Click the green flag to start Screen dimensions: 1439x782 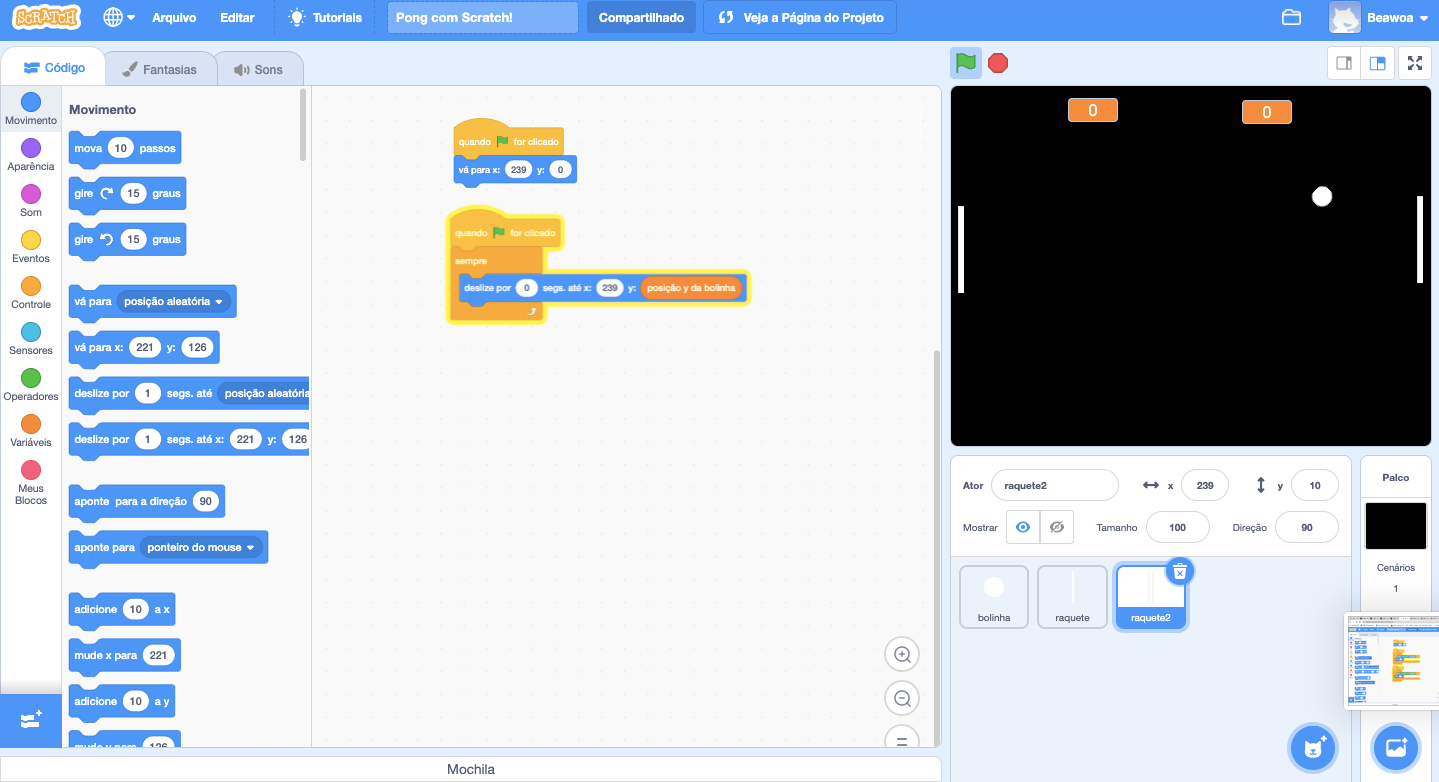pos(965,63)
